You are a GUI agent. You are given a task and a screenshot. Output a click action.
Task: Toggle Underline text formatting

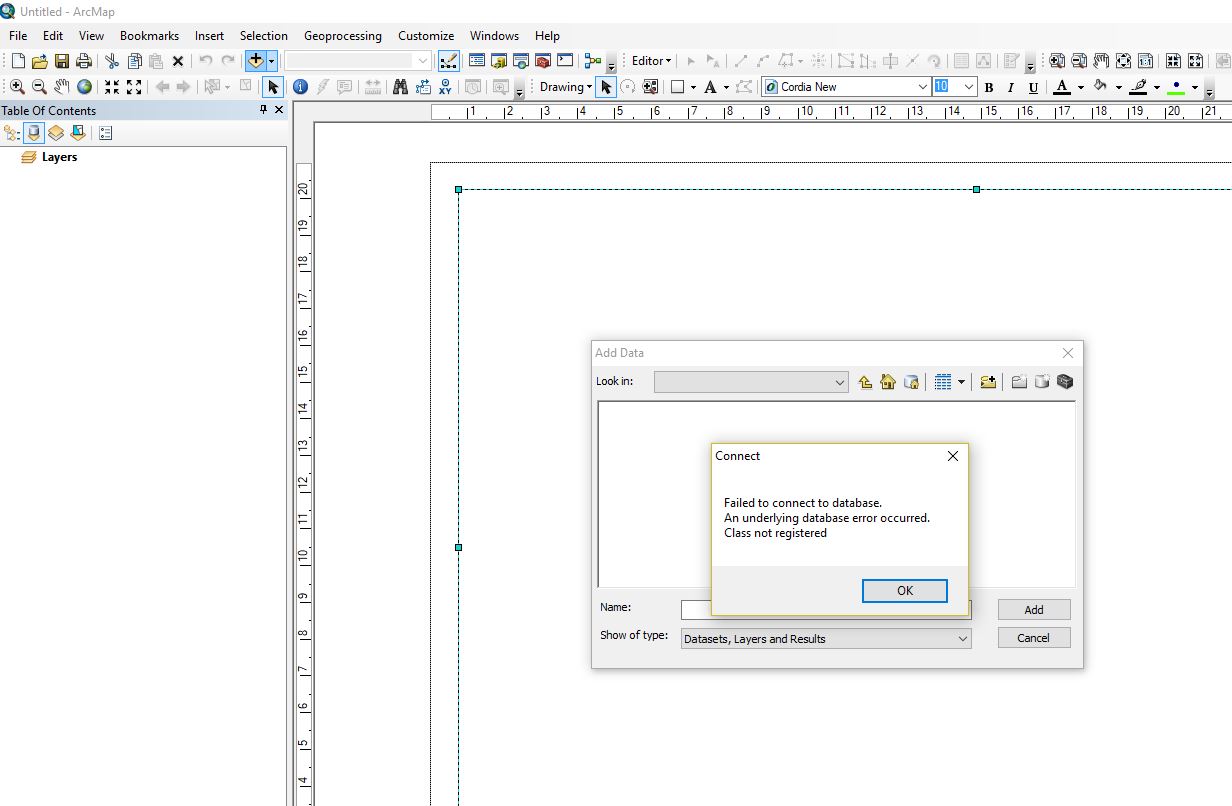tap(1033, 87)
